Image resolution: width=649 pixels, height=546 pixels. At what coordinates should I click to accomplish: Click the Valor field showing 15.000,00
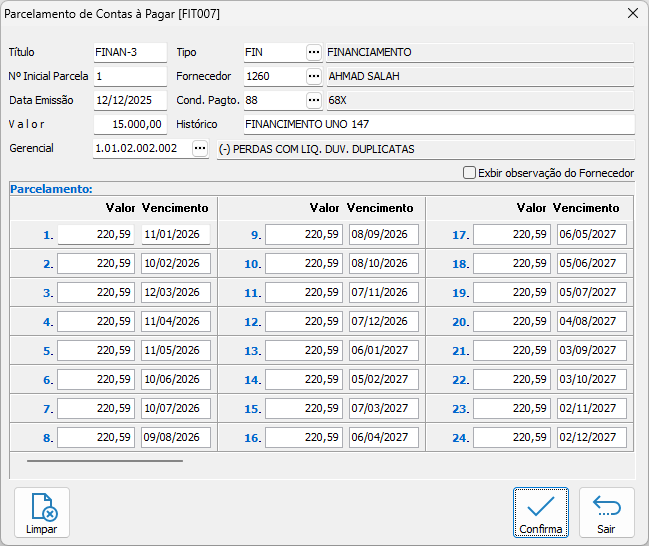[129, 124]
